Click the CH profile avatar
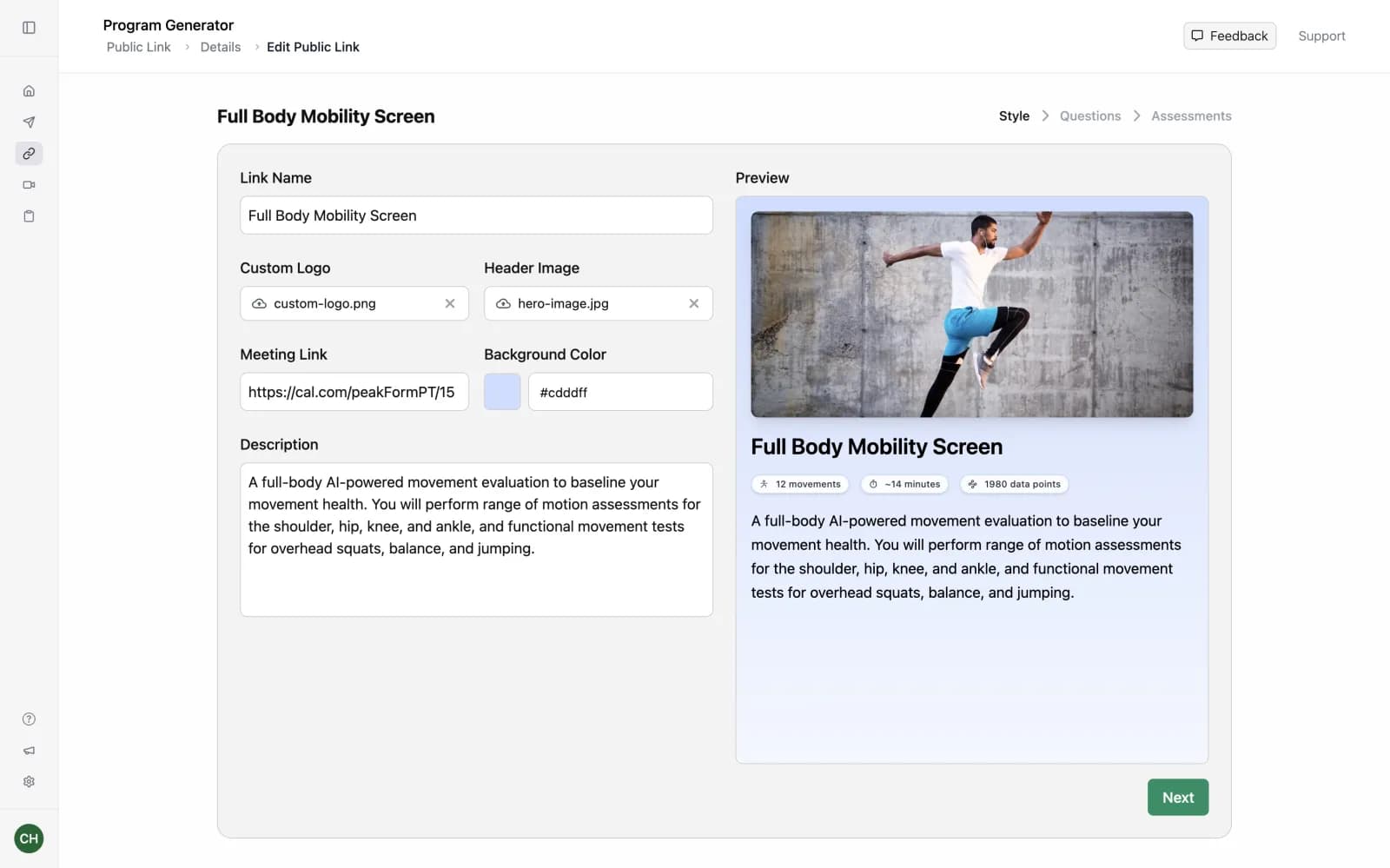Viewport: 1390px width, 868px height. (29, 838)
